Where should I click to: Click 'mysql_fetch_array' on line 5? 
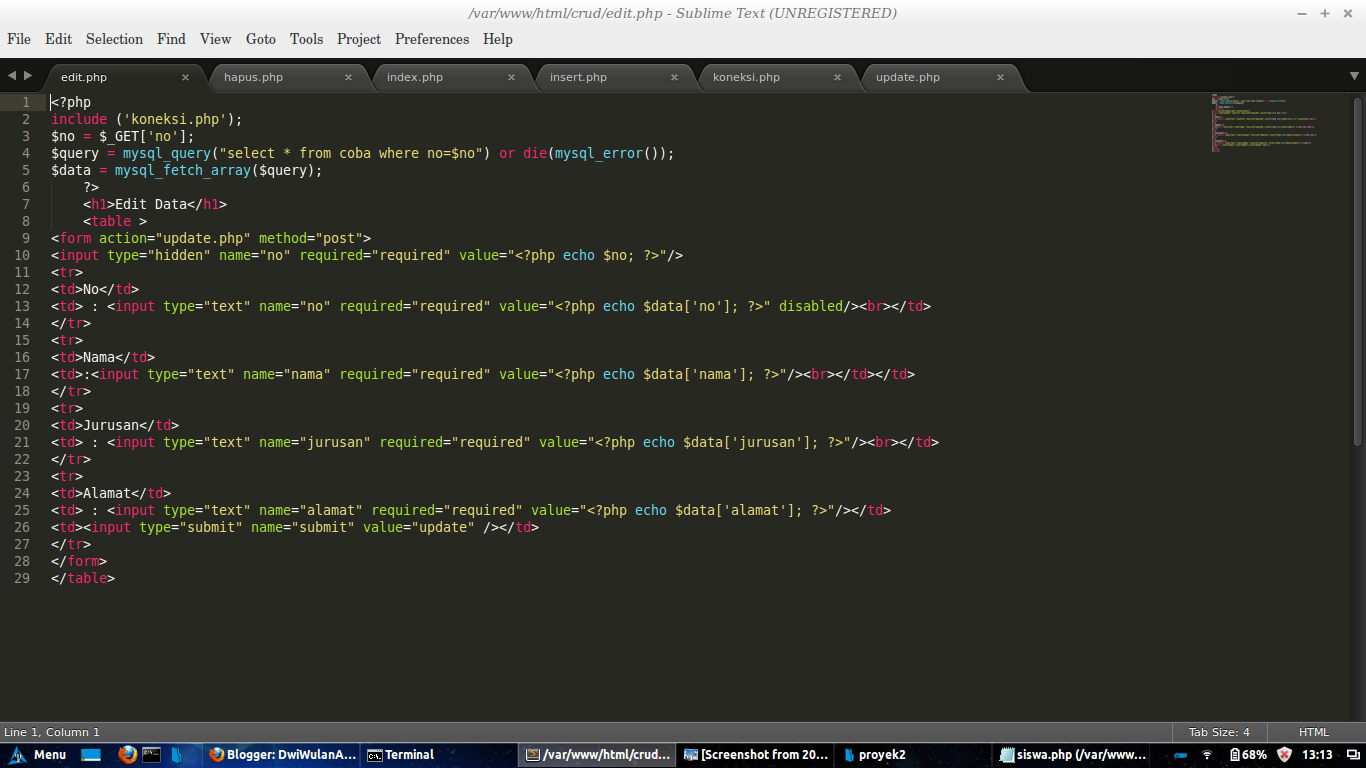[183, 170]
